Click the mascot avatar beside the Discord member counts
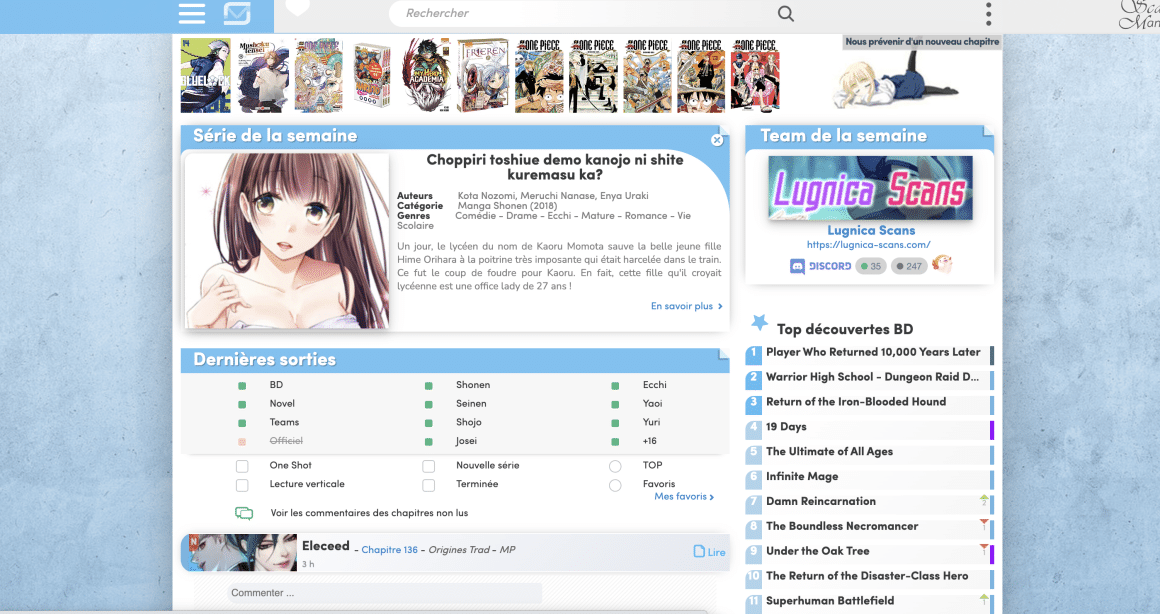 [x=940, y=265]
